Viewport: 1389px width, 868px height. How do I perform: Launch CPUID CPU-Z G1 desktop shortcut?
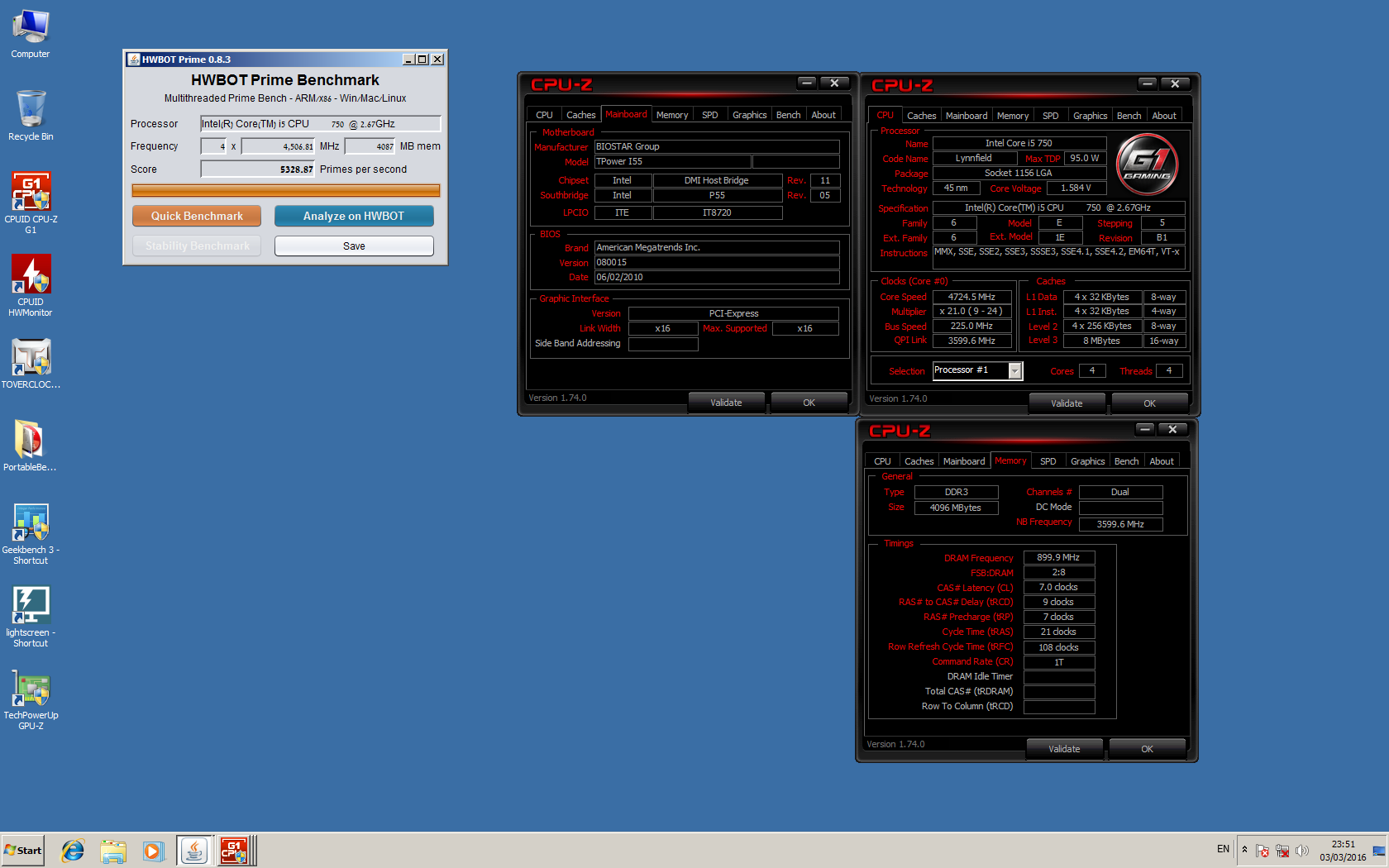[31, 203]
